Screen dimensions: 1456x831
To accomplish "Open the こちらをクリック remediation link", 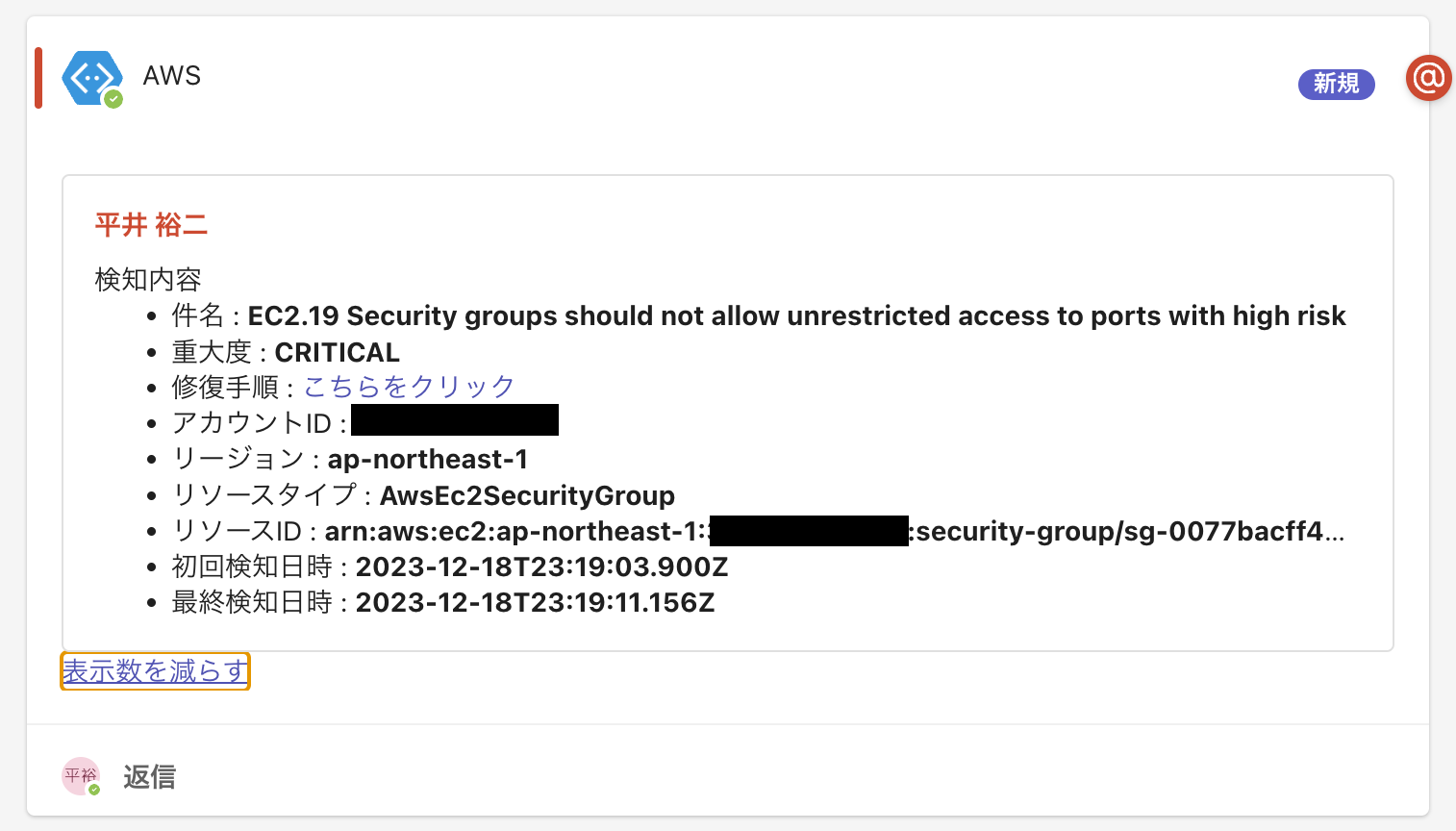I will pyautogui.click(x=410, y=387).
